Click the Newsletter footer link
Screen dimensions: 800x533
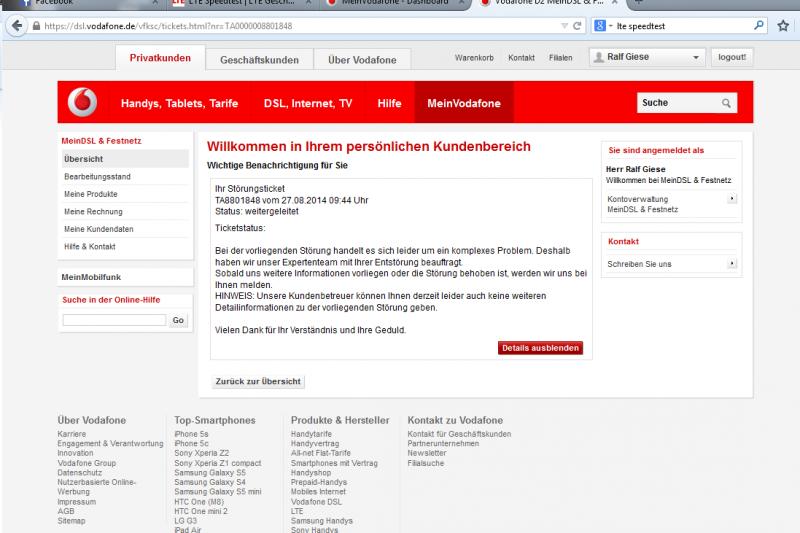click(x=427, y=453)
